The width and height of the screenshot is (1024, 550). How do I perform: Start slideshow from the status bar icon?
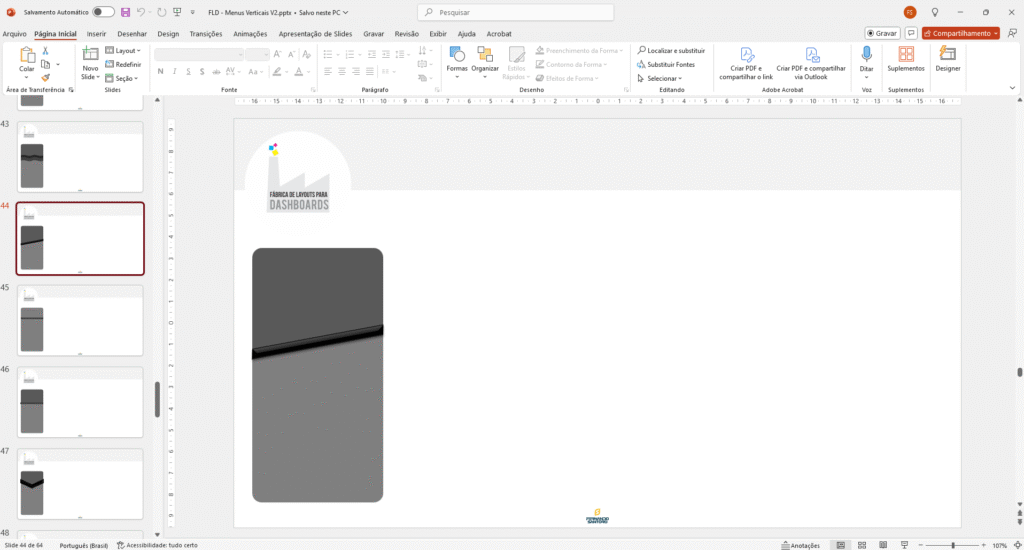point(905,545)
